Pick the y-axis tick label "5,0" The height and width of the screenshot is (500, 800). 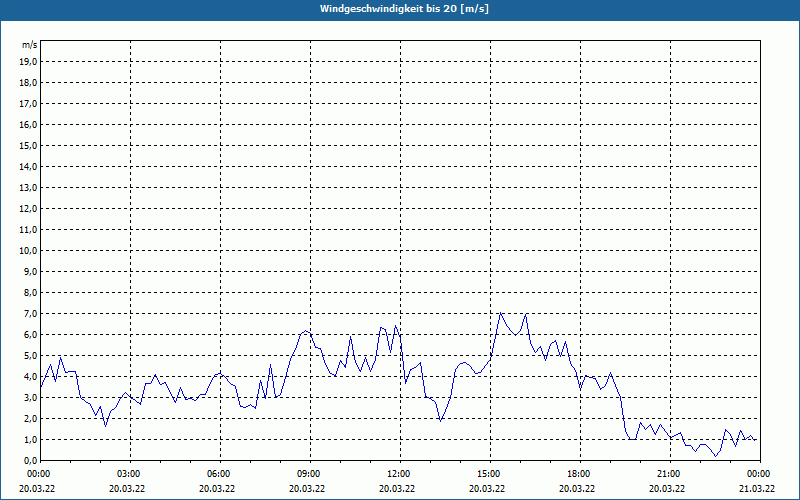31,356
